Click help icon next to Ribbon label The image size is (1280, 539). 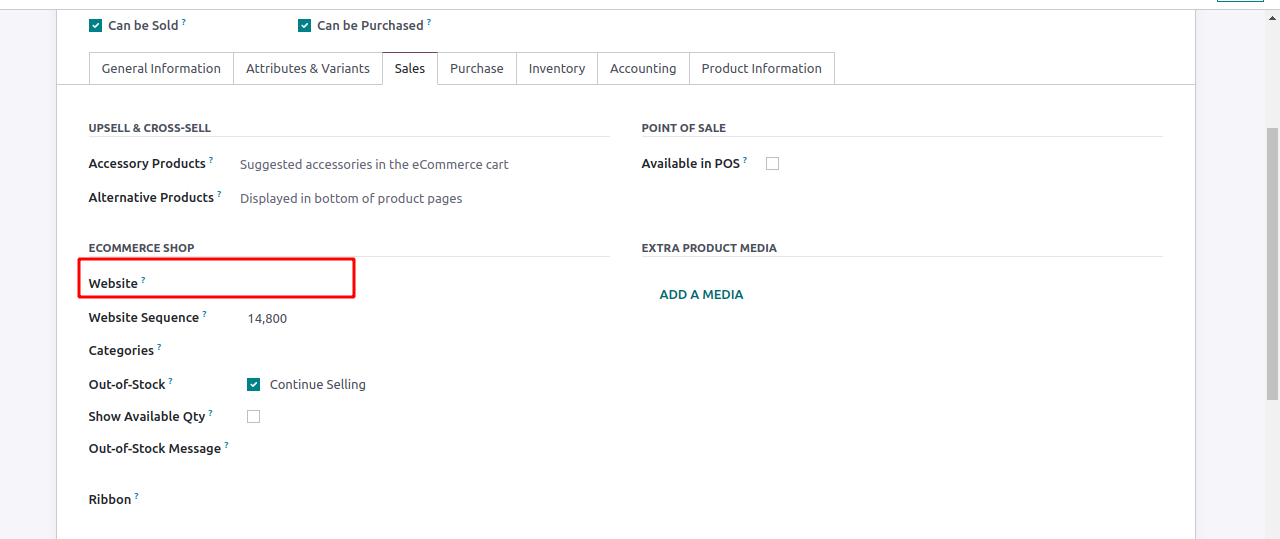point(137,496)
